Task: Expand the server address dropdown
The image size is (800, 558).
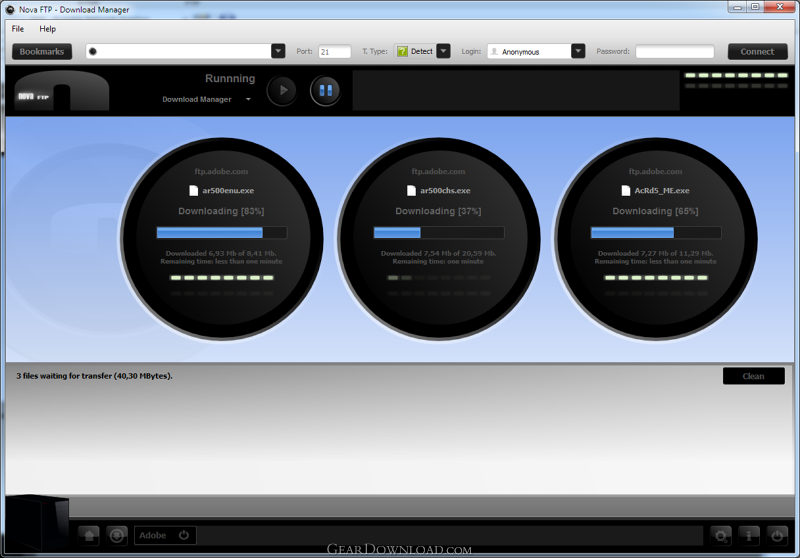Action: pyautogui.click(x=278, y=51)
